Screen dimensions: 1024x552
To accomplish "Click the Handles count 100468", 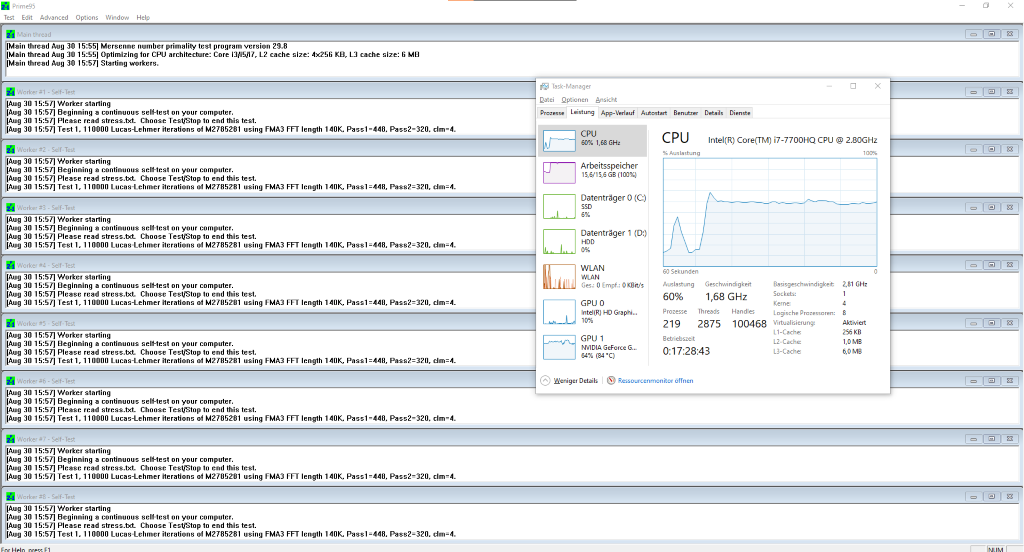I will 749,324.
